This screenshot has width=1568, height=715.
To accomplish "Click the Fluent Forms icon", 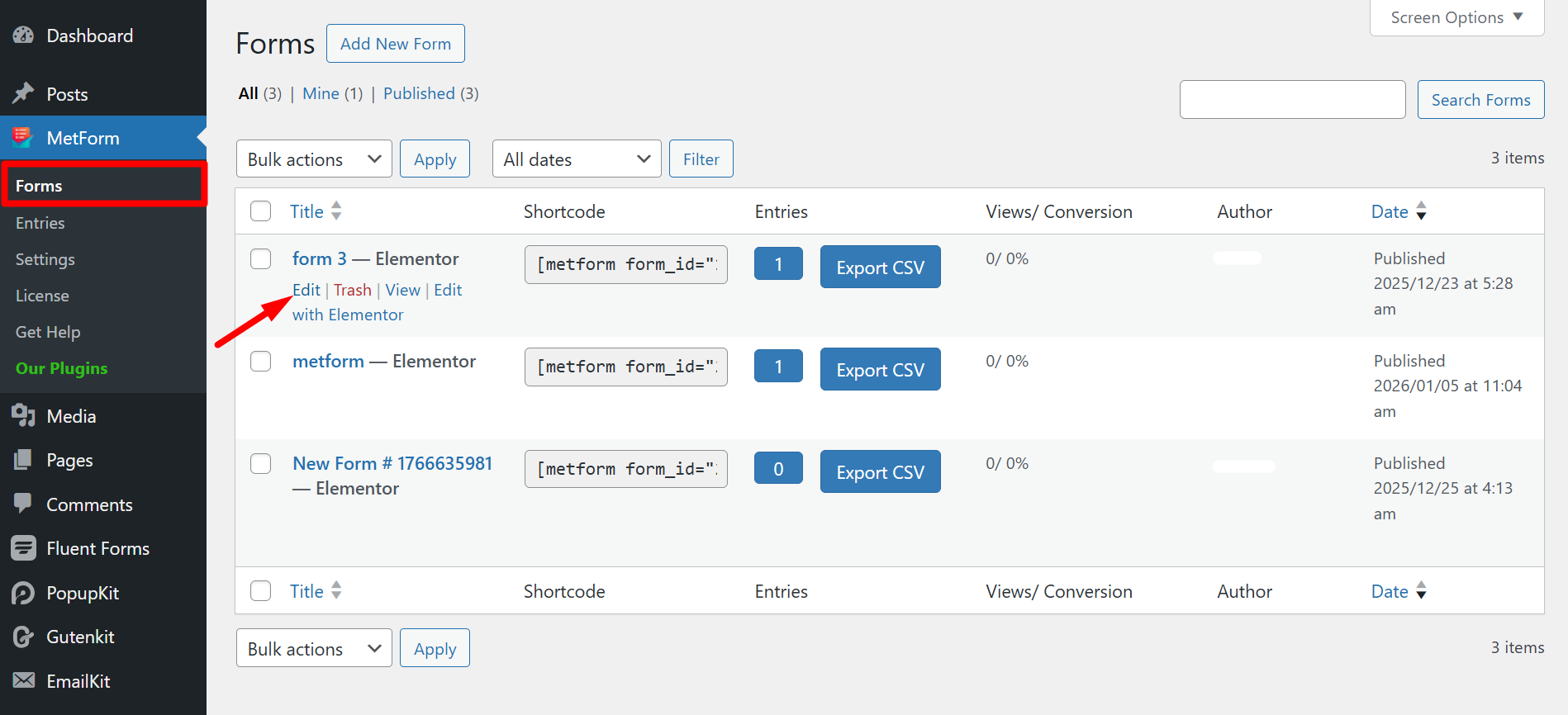I will [x=23, y=548].
